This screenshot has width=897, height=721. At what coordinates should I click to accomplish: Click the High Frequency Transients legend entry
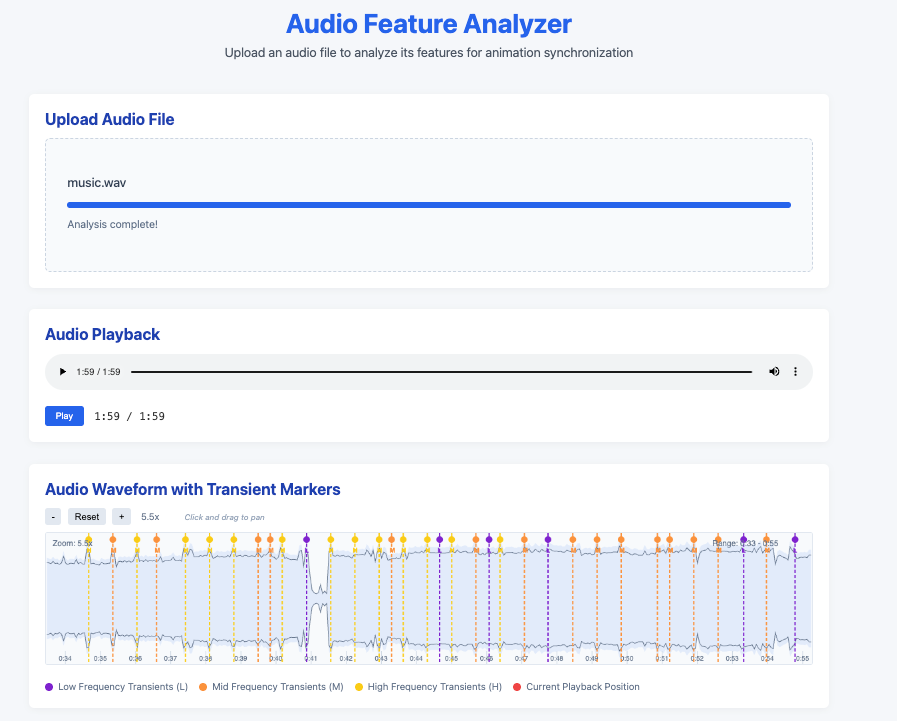point(428,687)
